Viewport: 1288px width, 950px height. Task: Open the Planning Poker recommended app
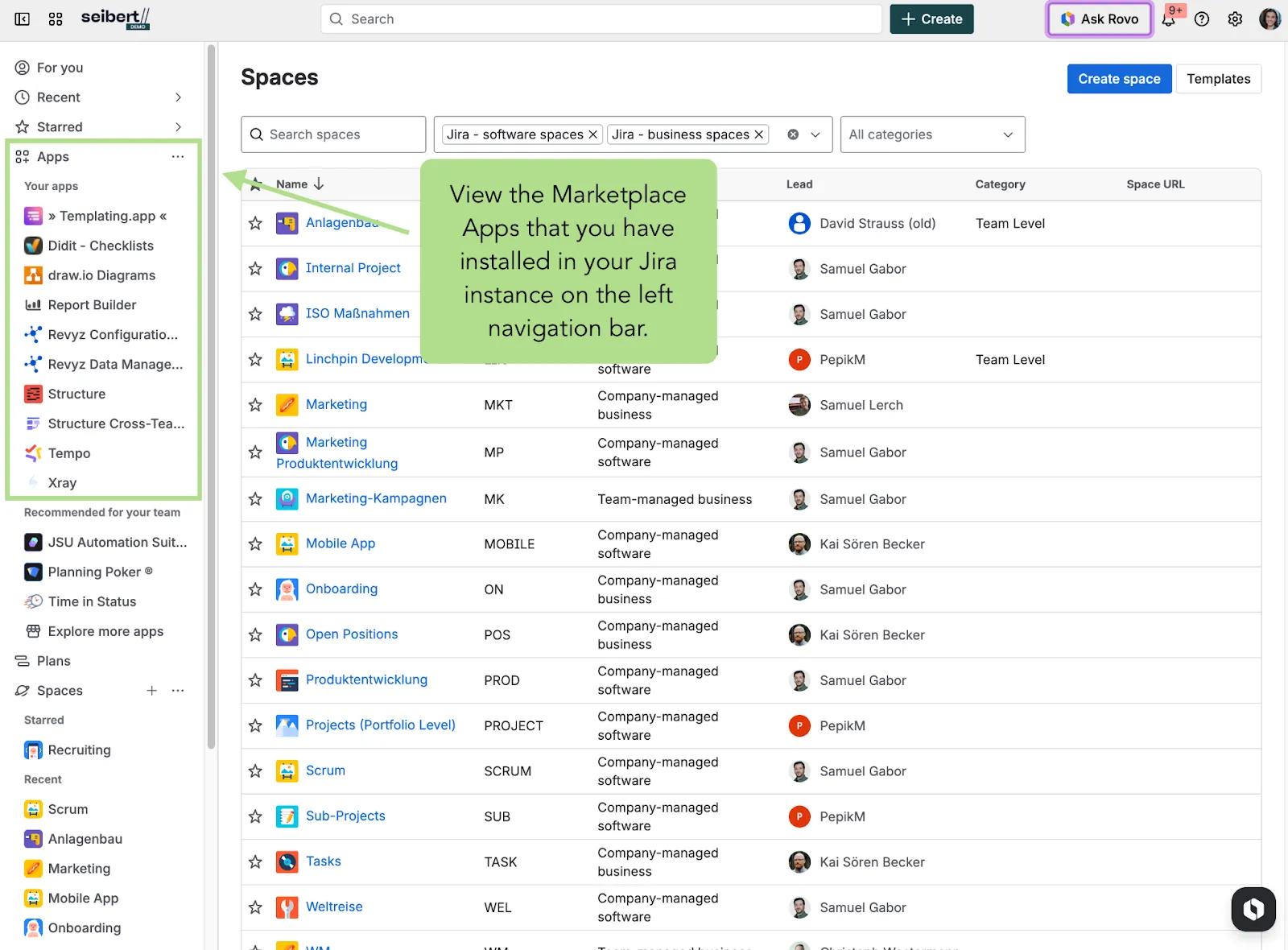[x=99, y=572]
